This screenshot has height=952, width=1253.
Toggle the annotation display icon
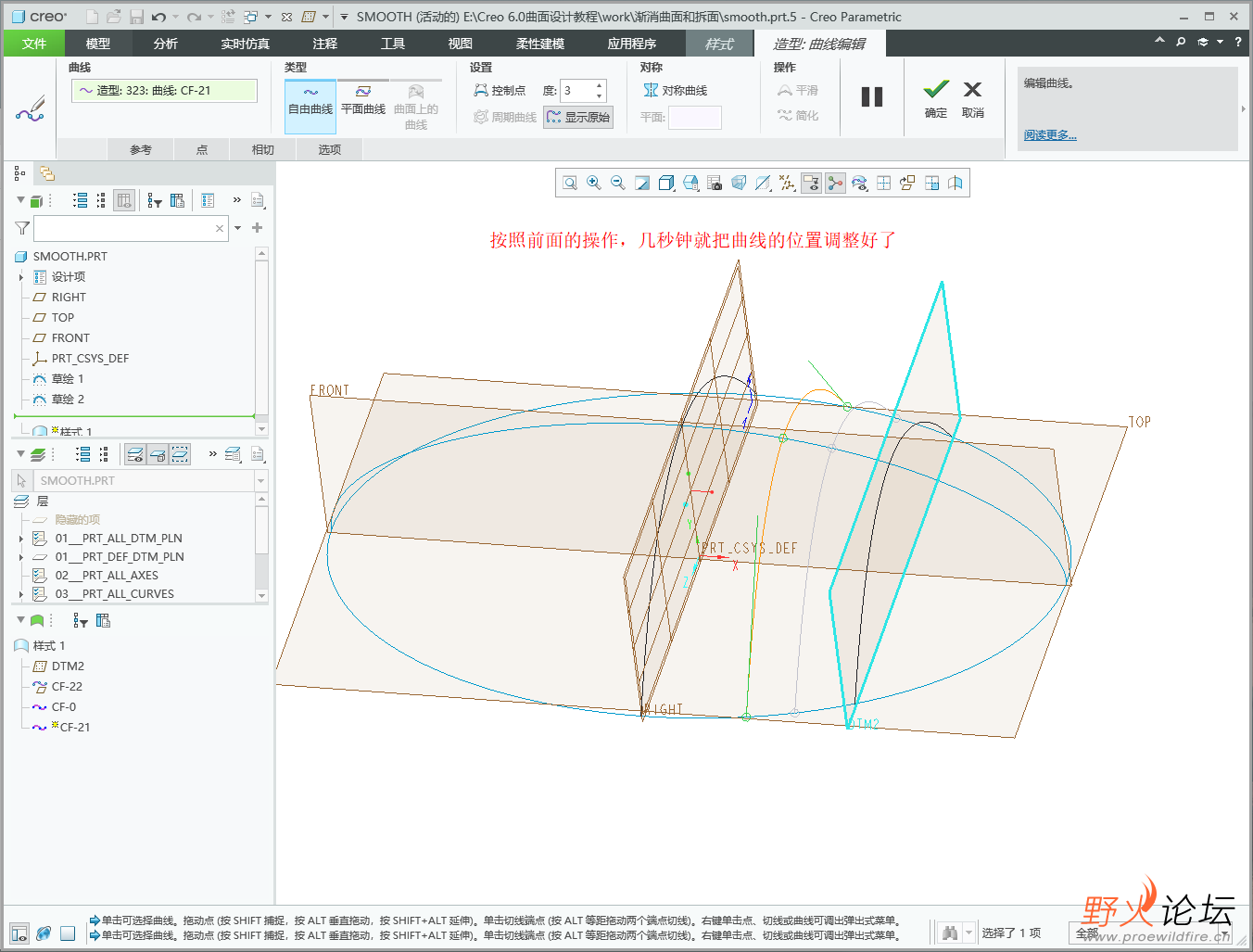point(811,183)
